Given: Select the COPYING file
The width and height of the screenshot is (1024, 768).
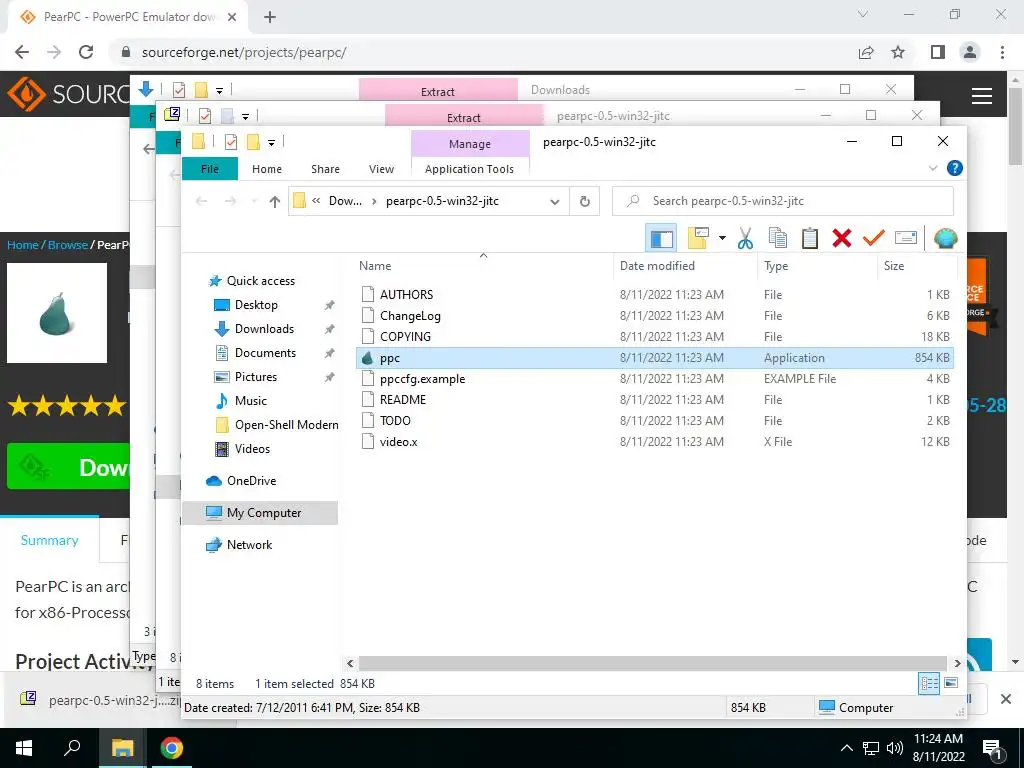Looking at the screenshot, I should tap(654, 336).
